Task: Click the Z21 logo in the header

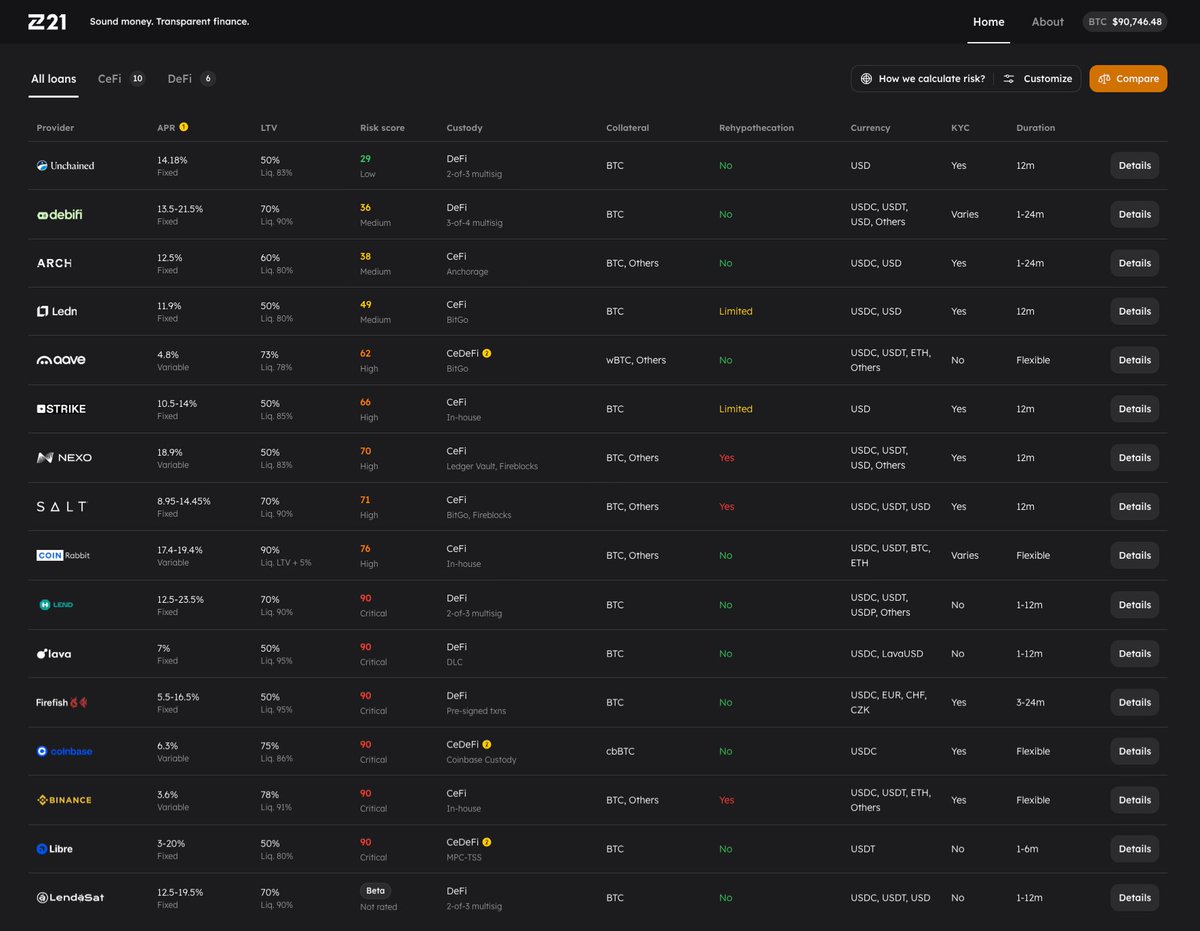Action: coord(47,21)
